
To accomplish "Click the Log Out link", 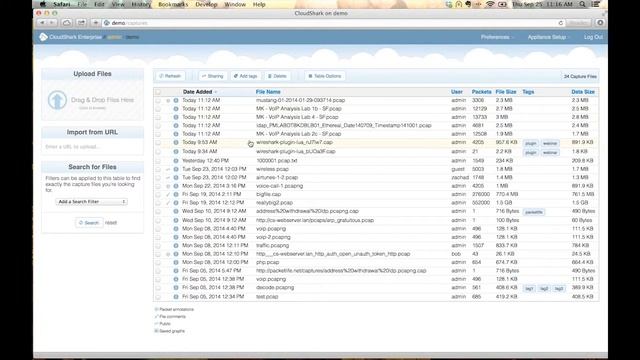I will pyautogui.click(x=593, y=37).
